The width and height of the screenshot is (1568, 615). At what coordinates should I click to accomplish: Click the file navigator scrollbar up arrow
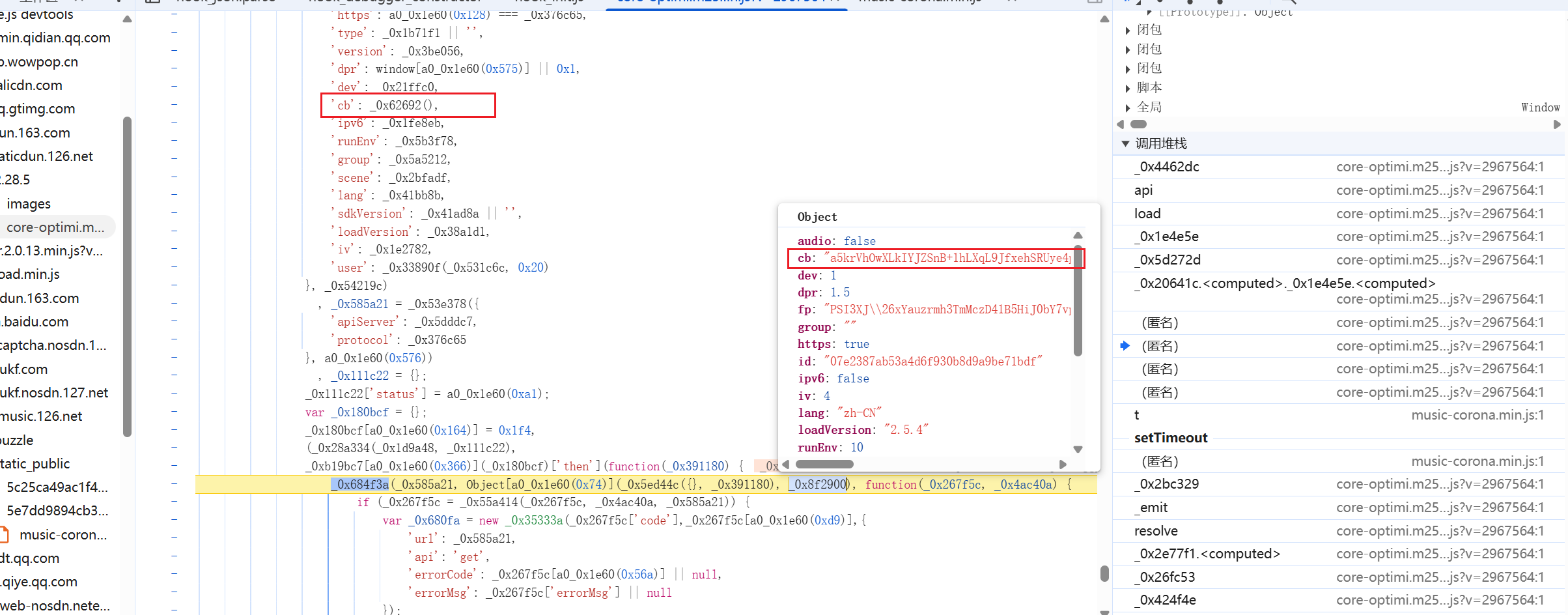(x=127, y=19)
